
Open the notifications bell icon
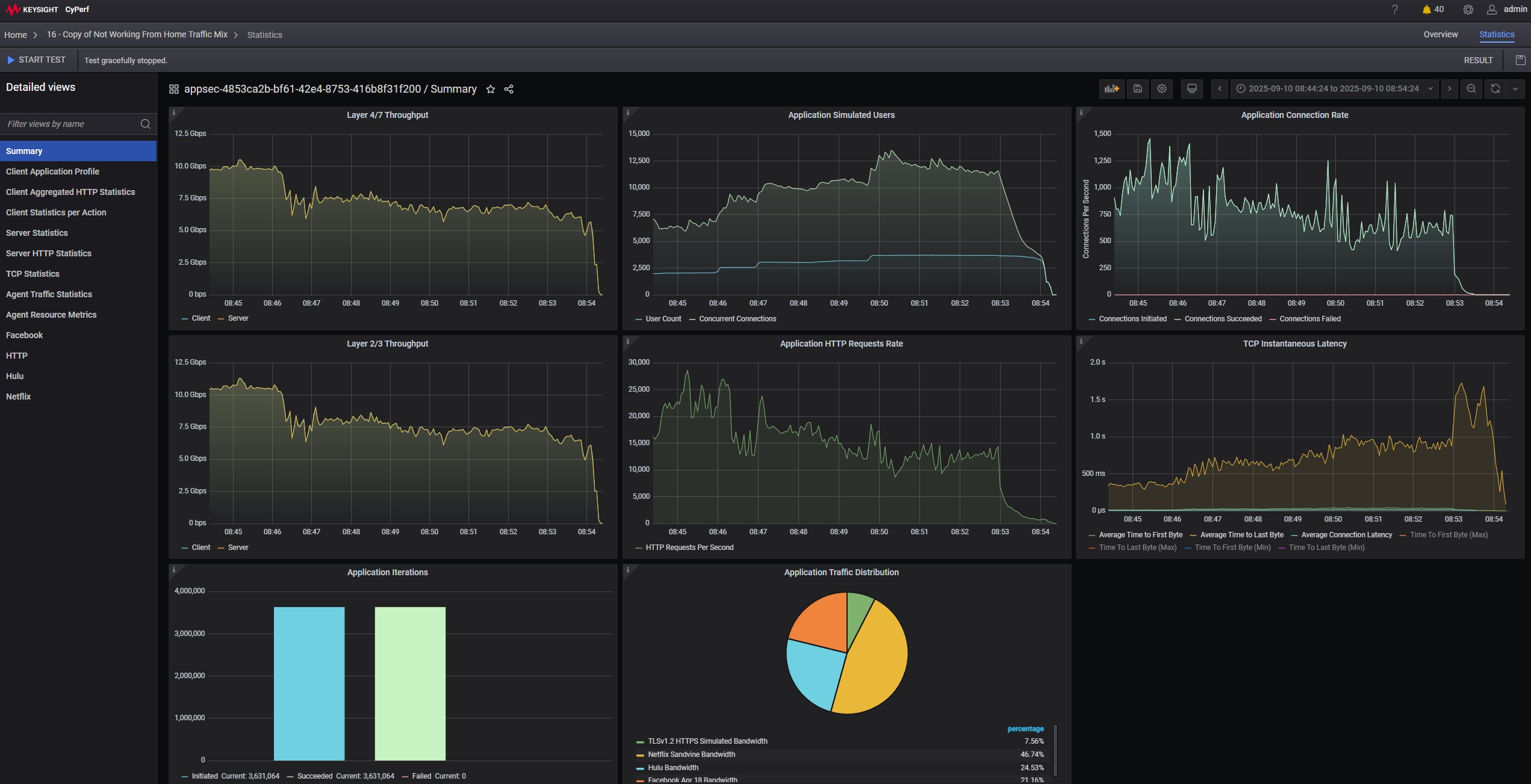[1426, 10]
